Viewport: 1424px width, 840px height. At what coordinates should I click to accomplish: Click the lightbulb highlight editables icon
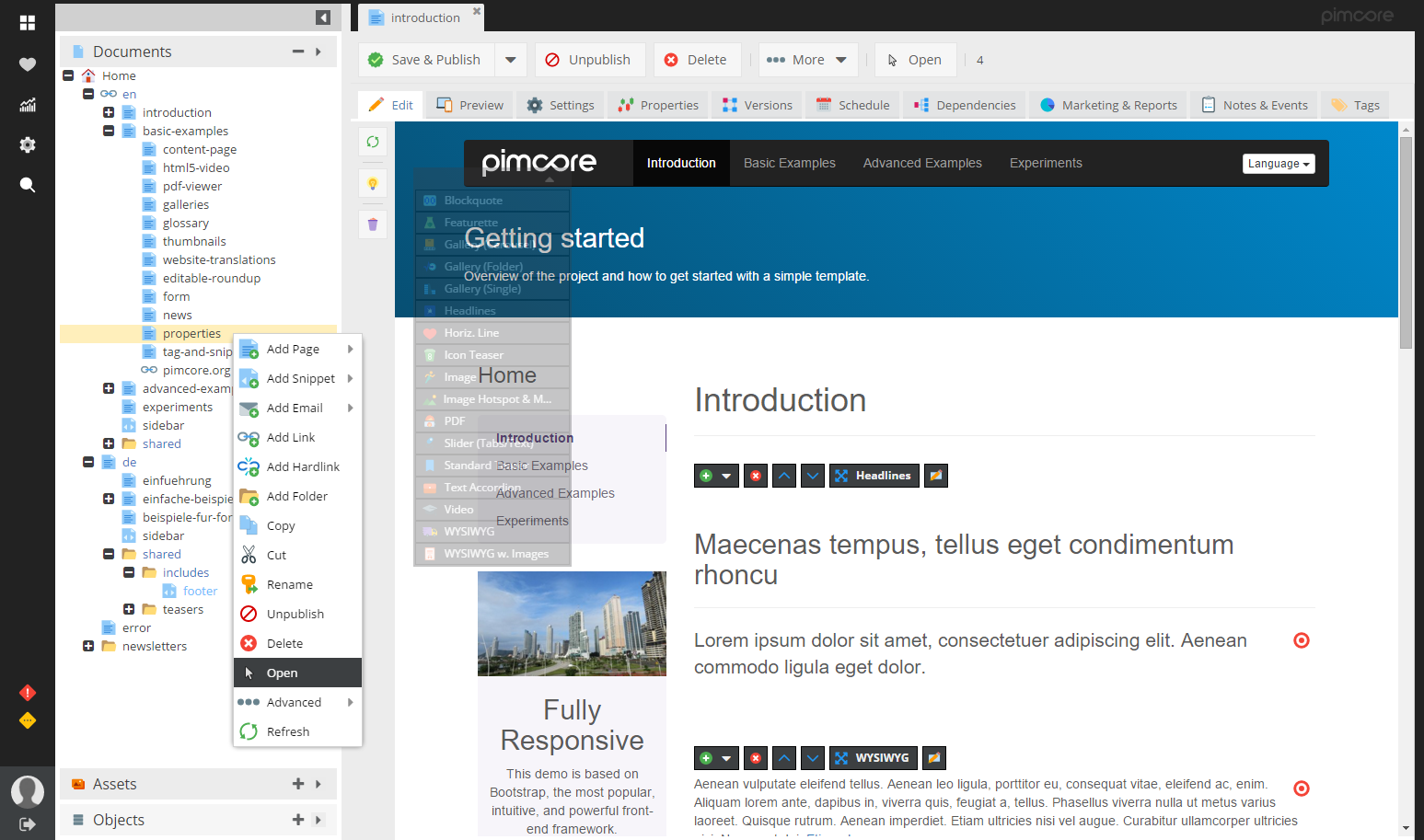click(373, 183)
